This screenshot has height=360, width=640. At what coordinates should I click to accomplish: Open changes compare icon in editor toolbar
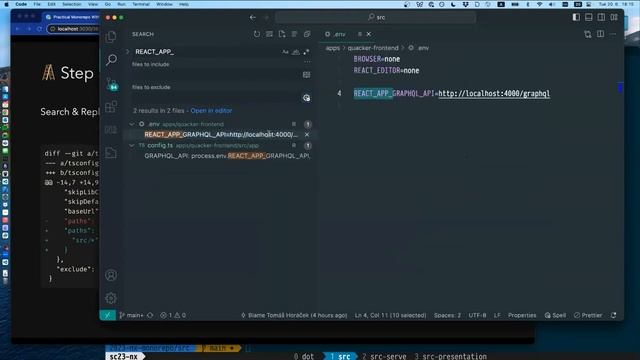tap(588, 34)
